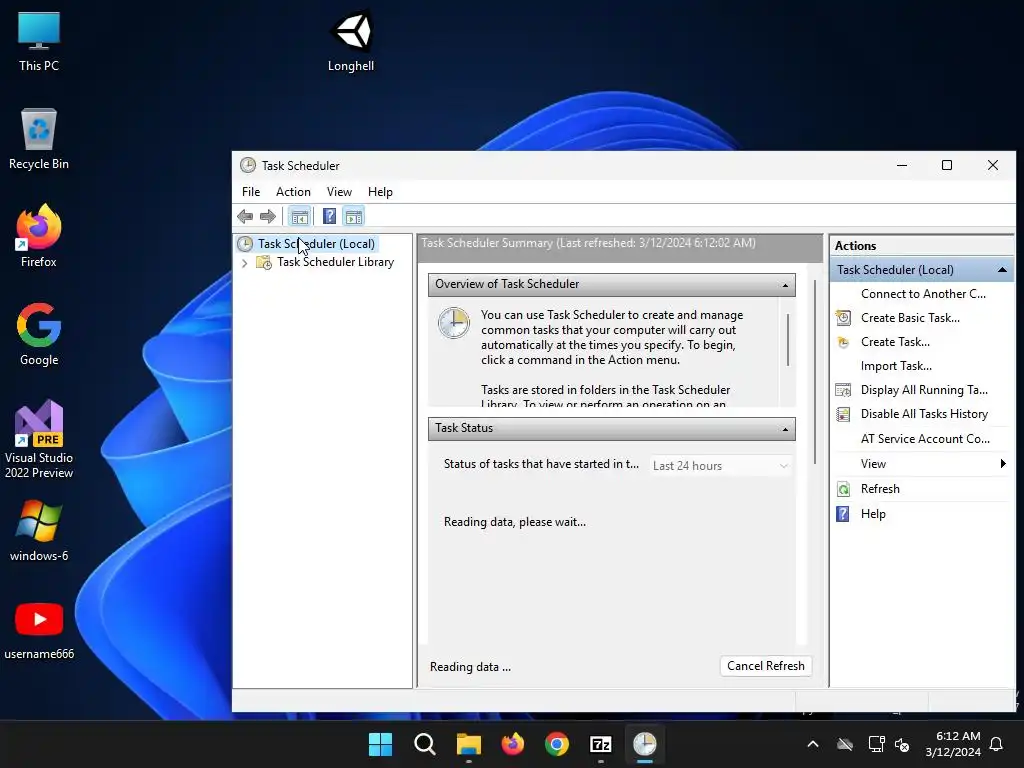Collapse Task Scheduler (Local) actions group
Screen dimensions: 1024x768
1002,270
